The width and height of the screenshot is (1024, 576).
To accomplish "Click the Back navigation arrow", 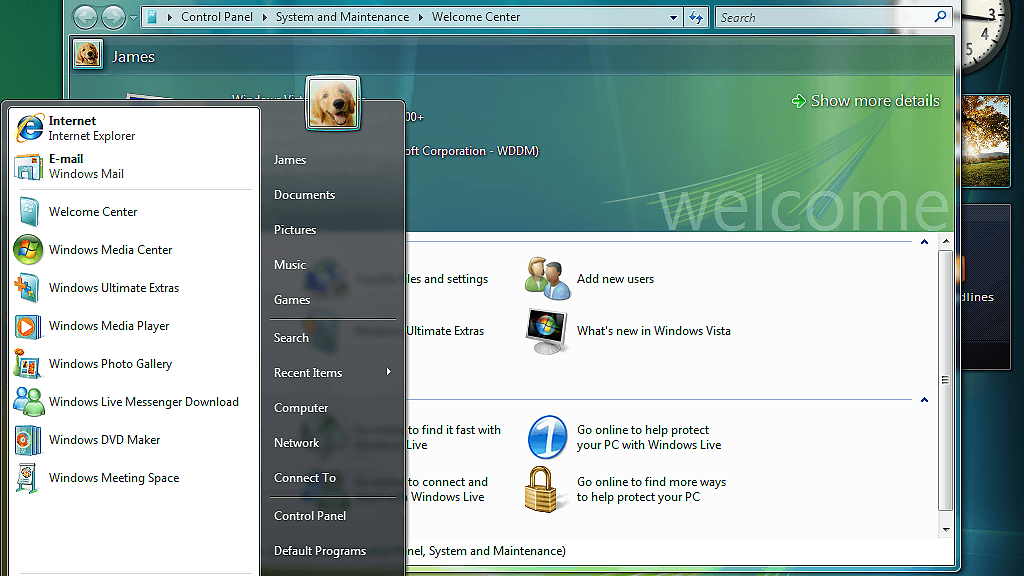I will [85, 17].
